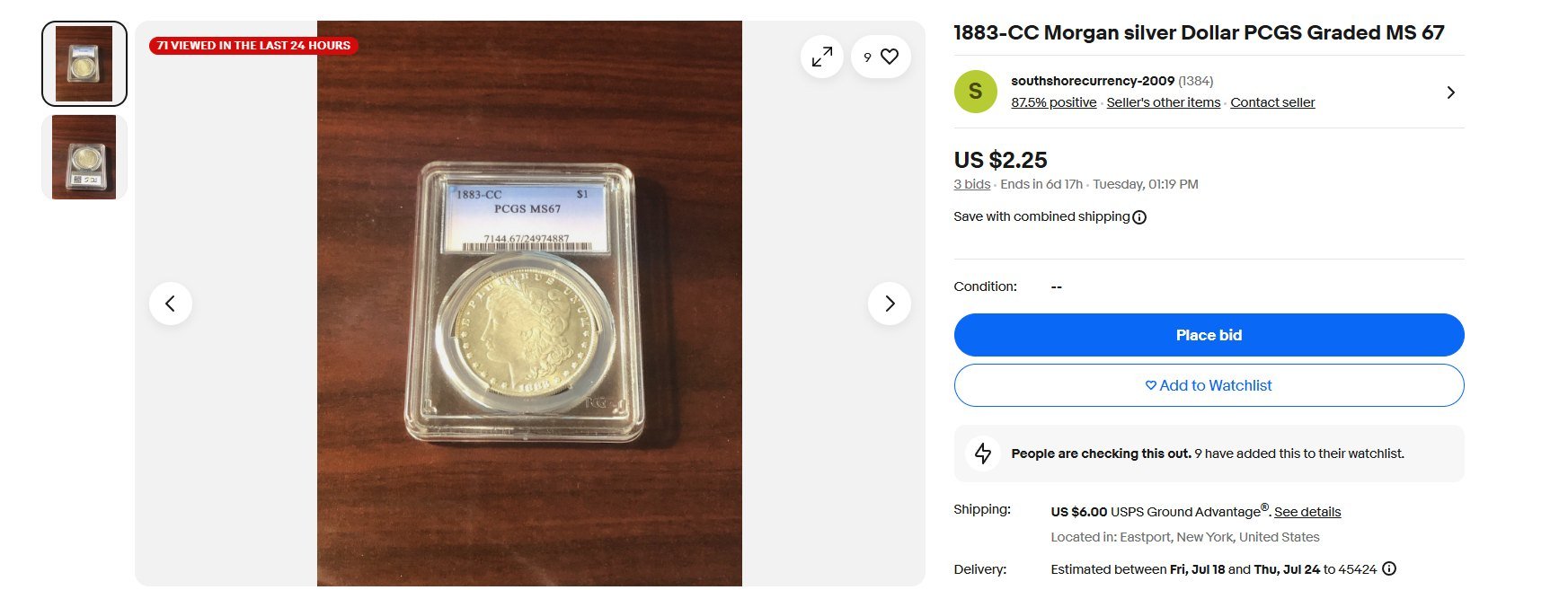
Task: Open the combined shipping info icon
Action: [1139, 217]
